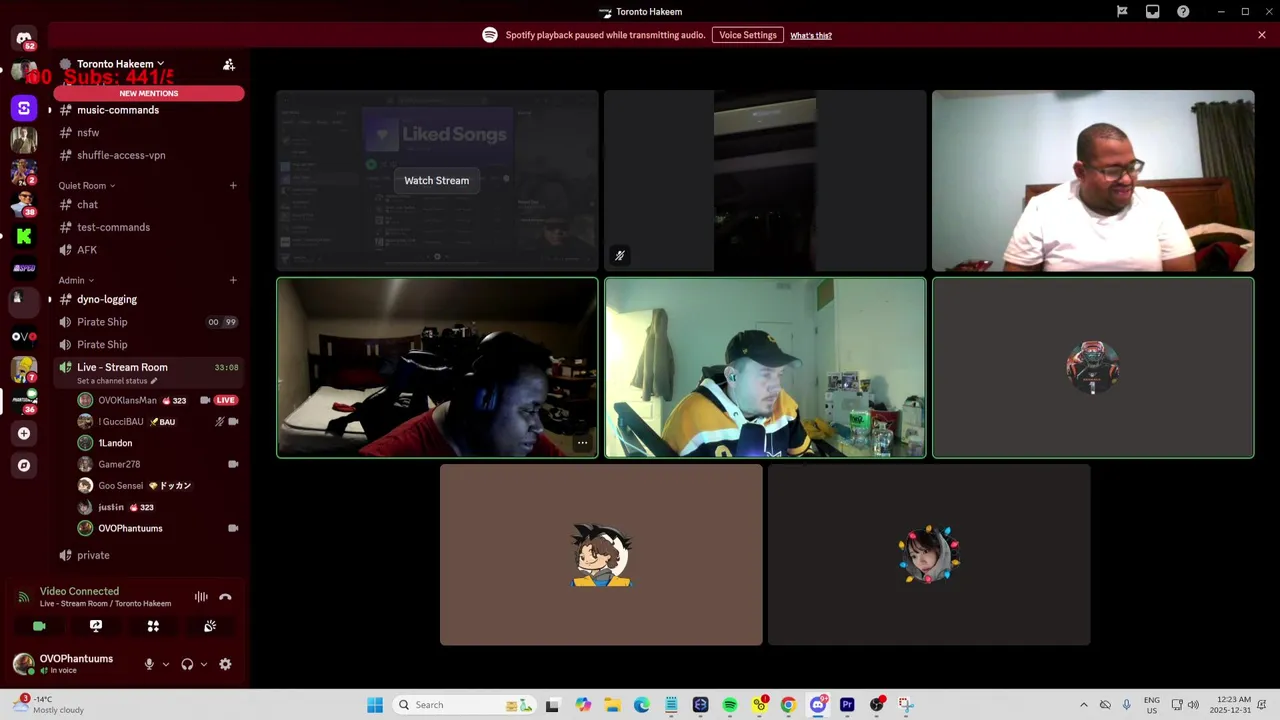Click user Gamer278 in voice list
The image size is (1280, 720).
pyautogui.click(x=158, y=464)
